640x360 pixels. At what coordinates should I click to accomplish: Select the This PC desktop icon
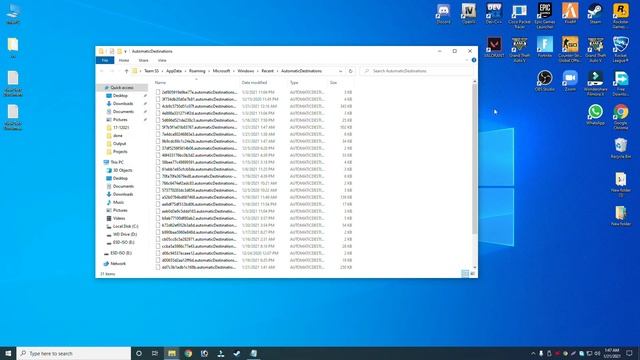pos(13,13)
